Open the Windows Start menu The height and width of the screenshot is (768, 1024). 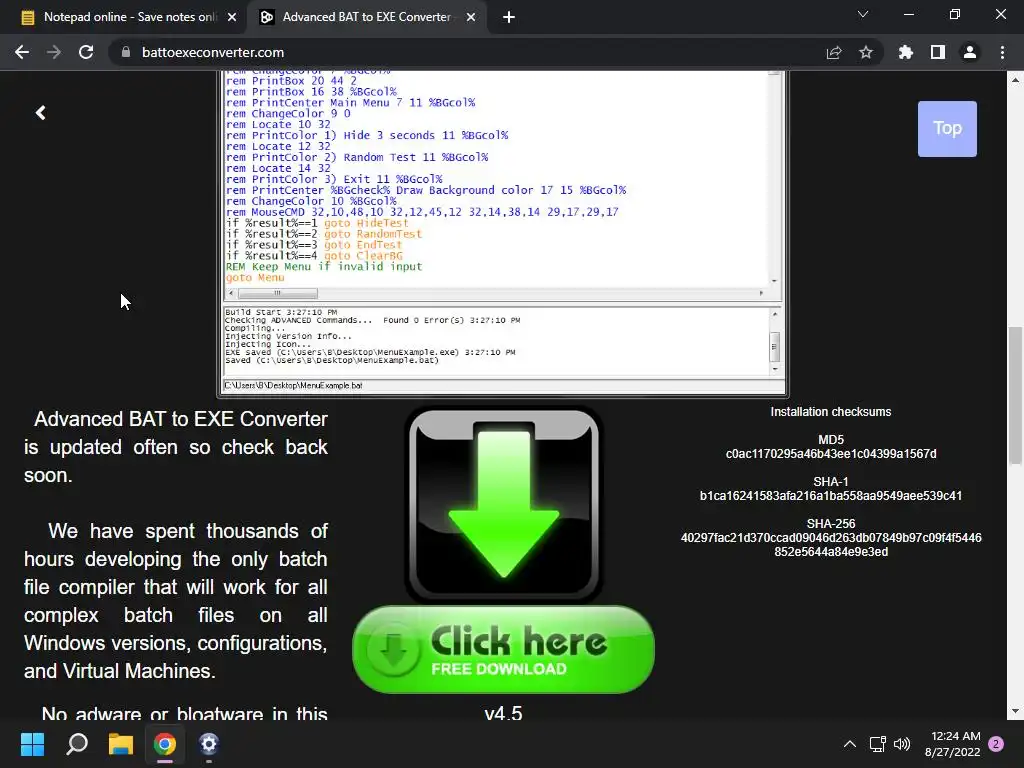32,744
